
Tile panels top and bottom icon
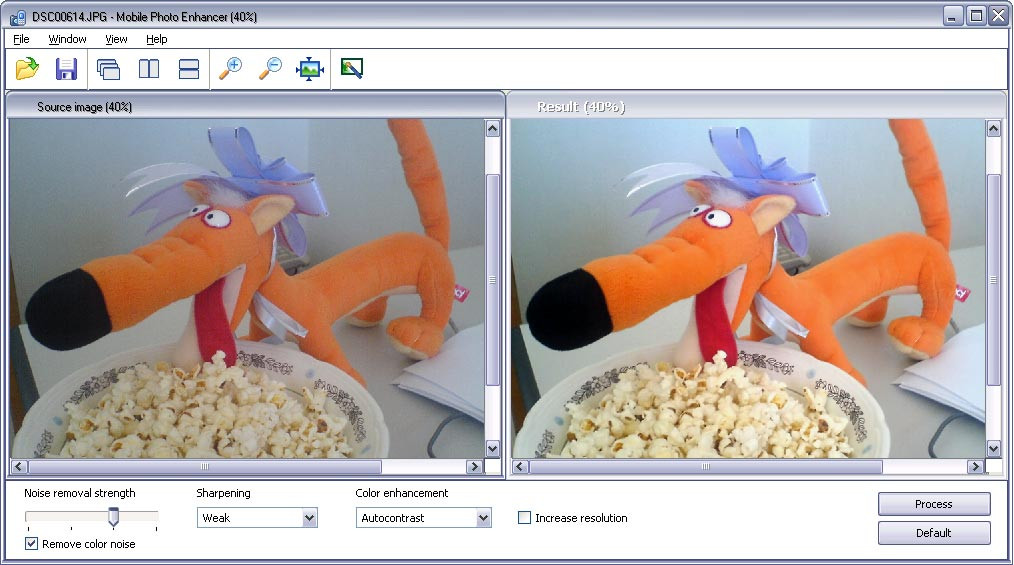pyautogui.click(x=189, y=69)
